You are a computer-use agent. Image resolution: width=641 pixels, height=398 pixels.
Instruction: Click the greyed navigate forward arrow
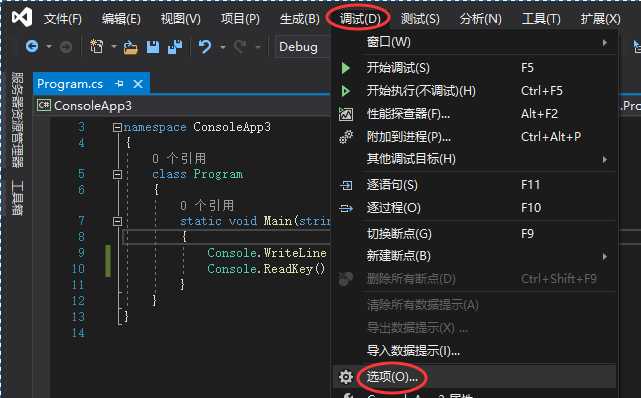tap(65, 47)
